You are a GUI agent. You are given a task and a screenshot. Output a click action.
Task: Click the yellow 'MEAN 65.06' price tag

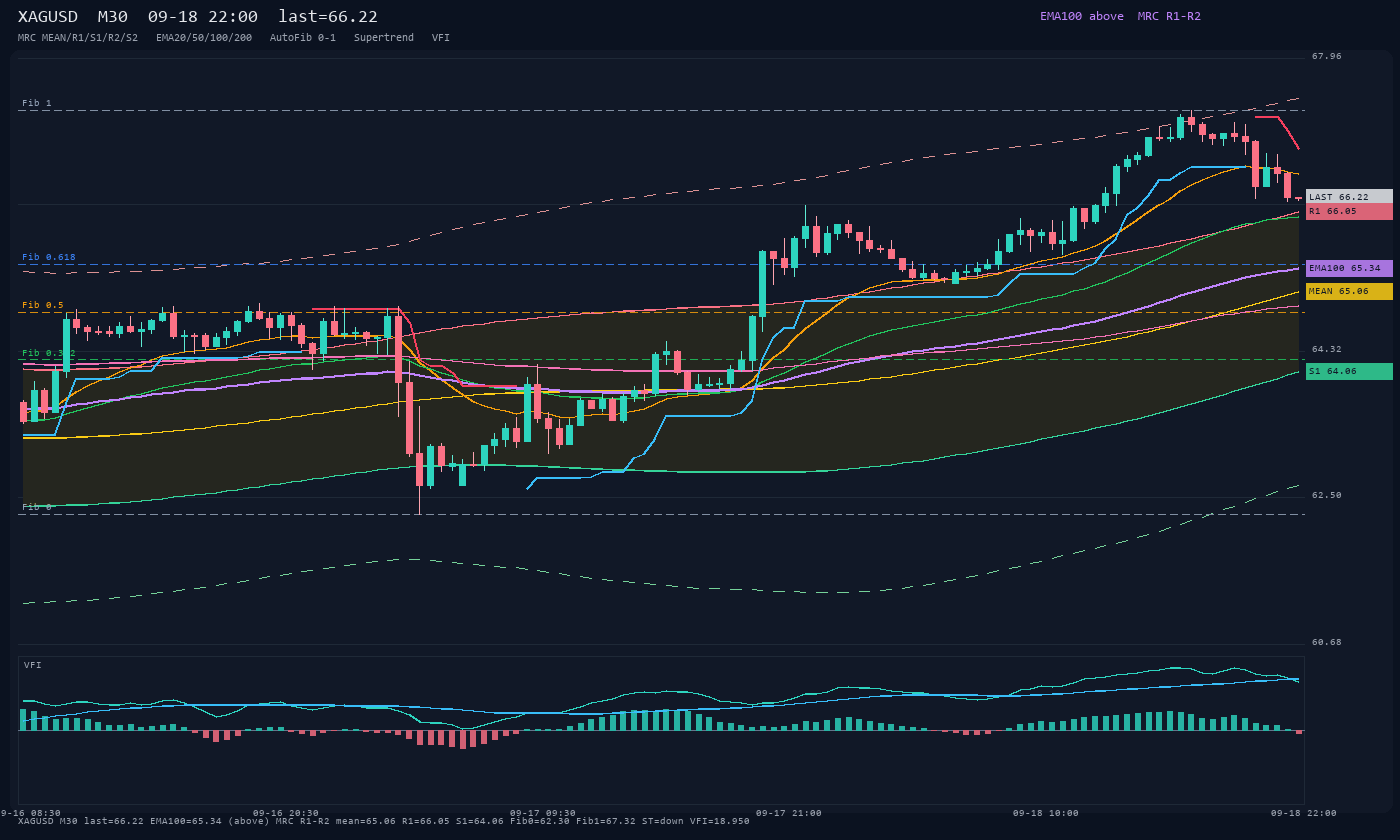[1349, 291]
